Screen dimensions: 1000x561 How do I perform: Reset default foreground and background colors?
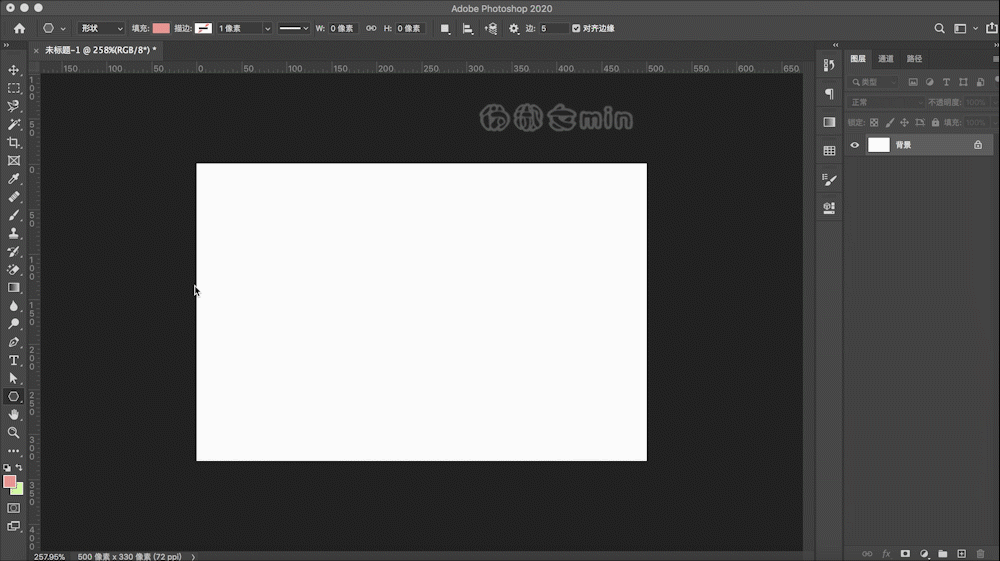coord(7,467)
